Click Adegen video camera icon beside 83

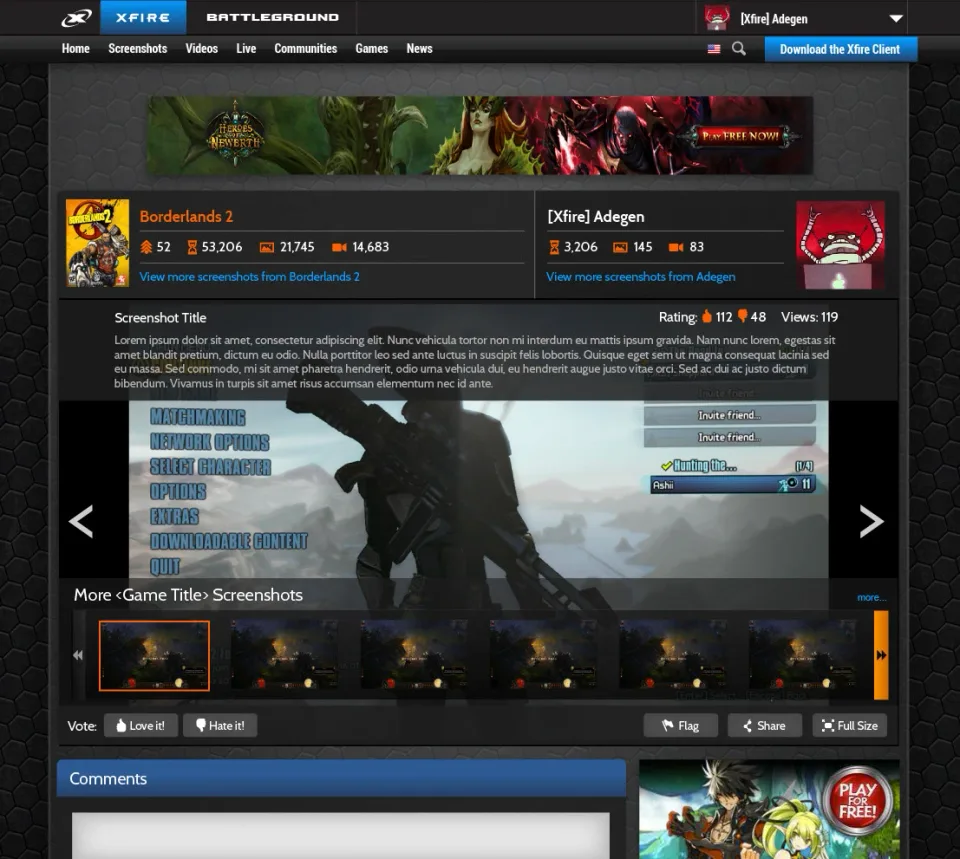[676, 247]
